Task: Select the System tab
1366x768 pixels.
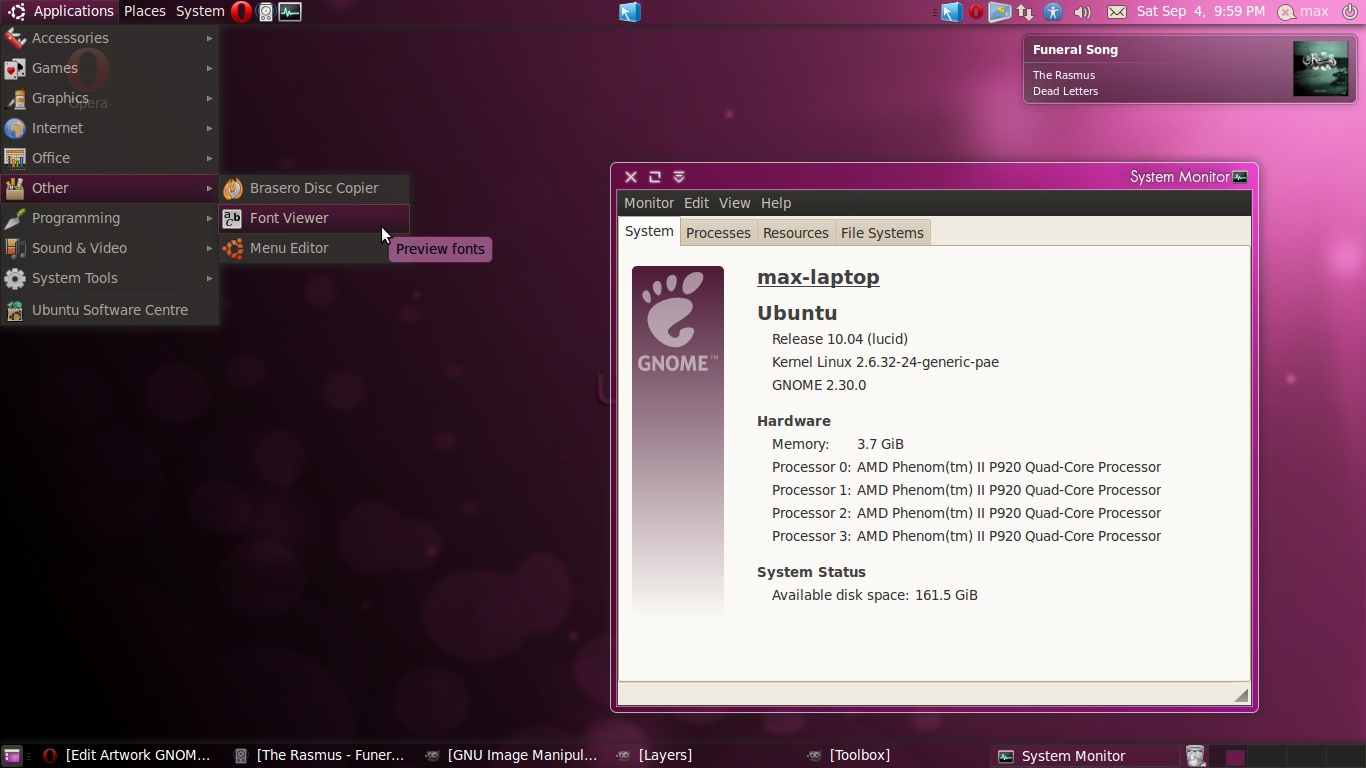Action: pyautogui.click(x=649, y=231)
